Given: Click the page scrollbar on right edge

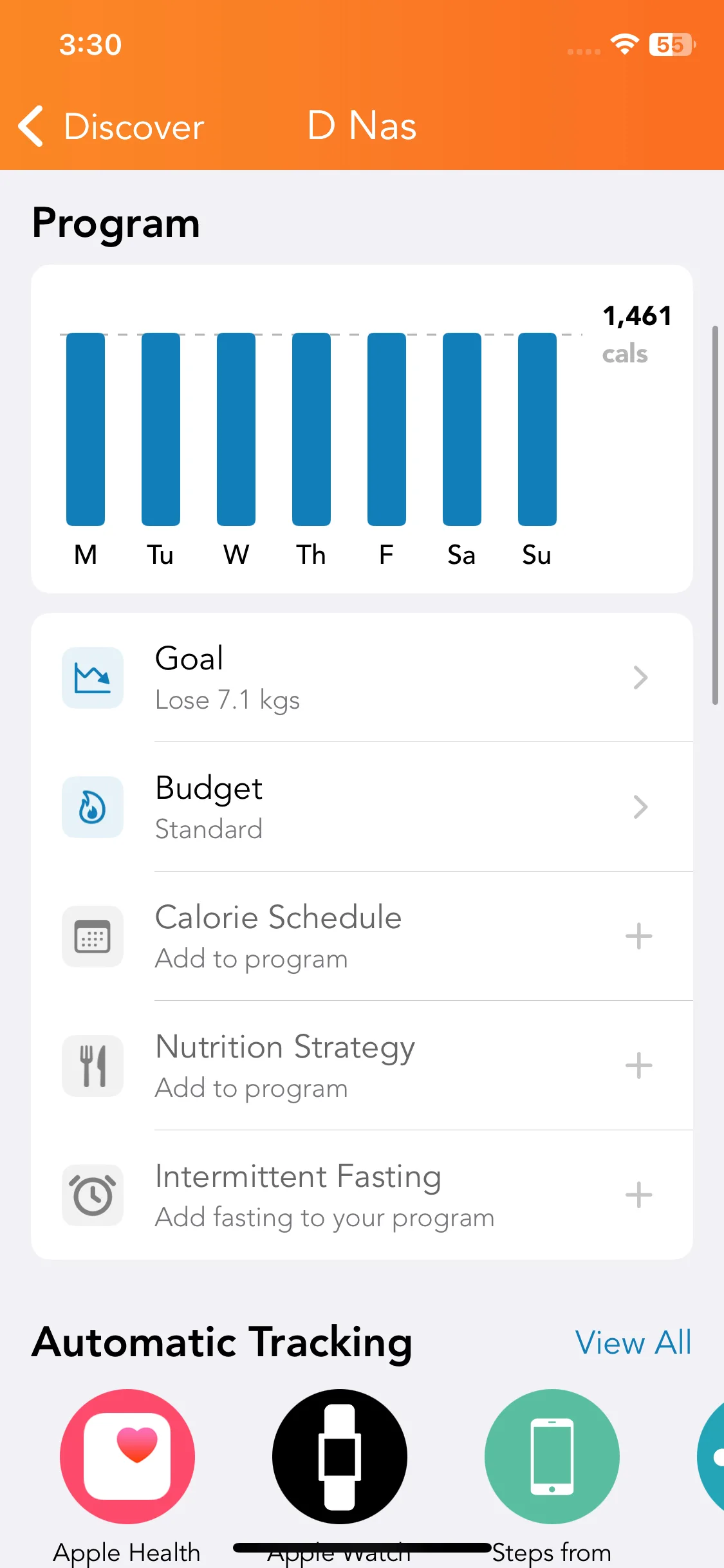Looking at the screenshot, I should coord(715,515).
